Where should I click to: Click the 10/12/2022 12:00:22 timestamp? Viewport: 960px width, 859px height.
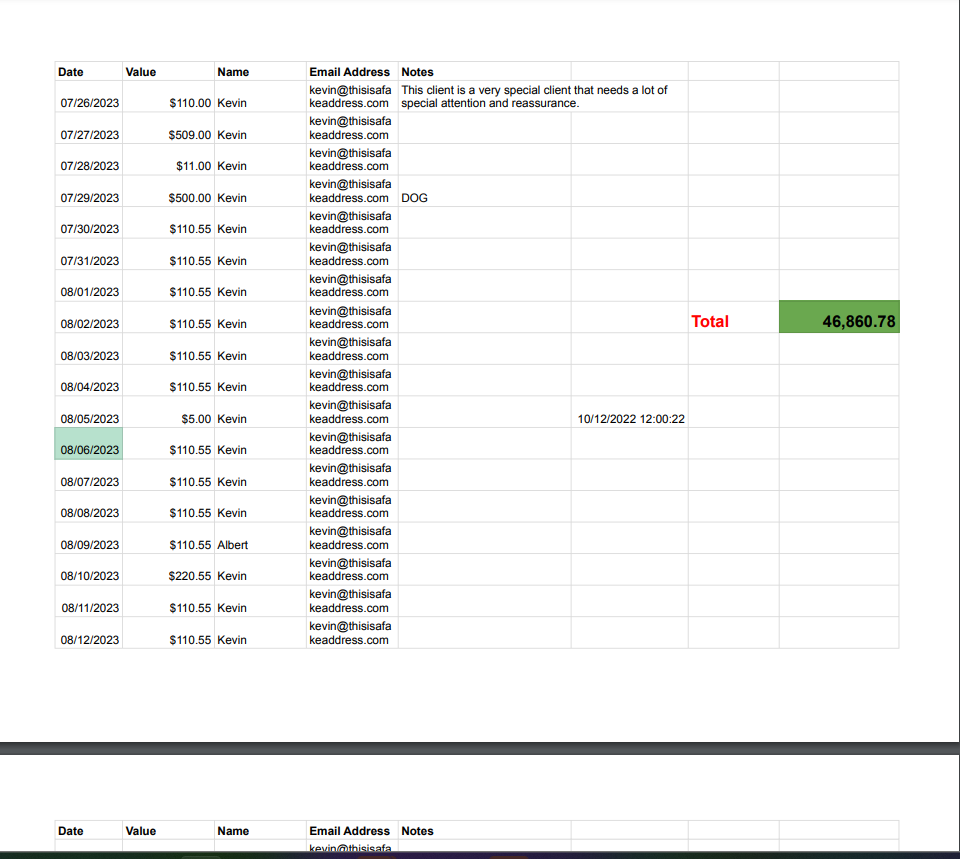click(631, 419)
